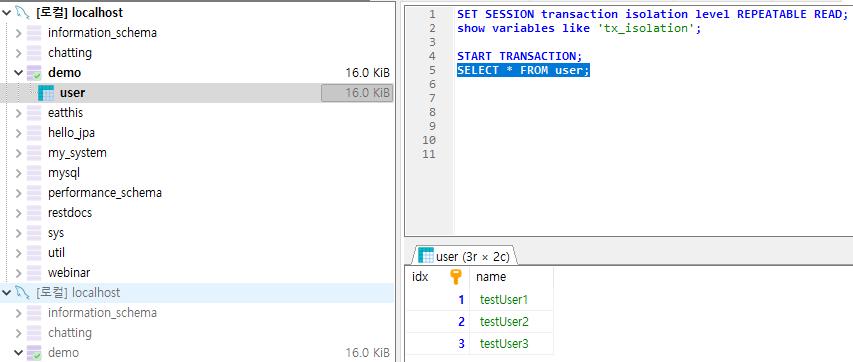Viewport: 853px width, 362px height.
Task: Select the user (3r × 2c) result tab
Action: [466, 255]
